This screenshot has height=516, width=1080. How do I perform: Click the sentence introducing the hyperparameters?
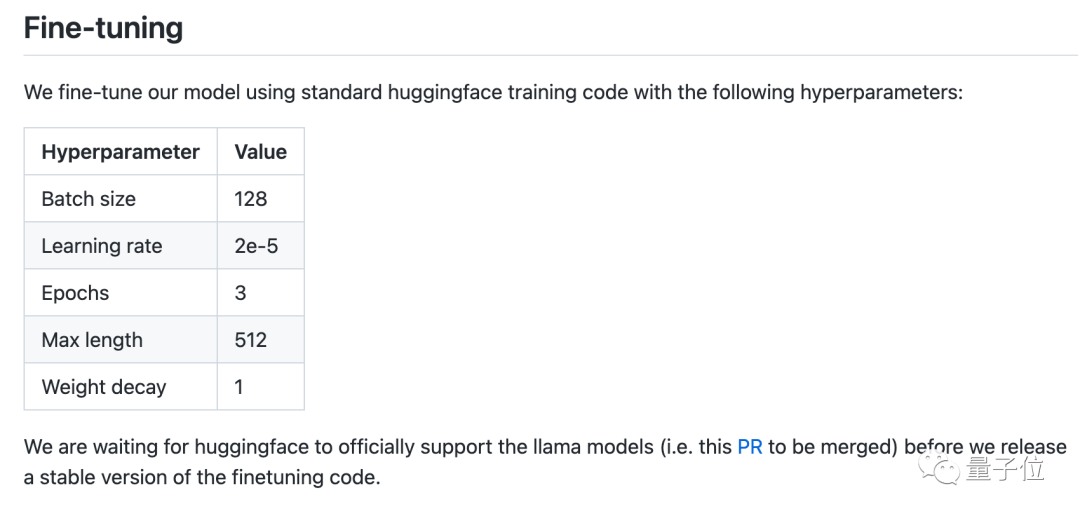(x=492, y=93)
